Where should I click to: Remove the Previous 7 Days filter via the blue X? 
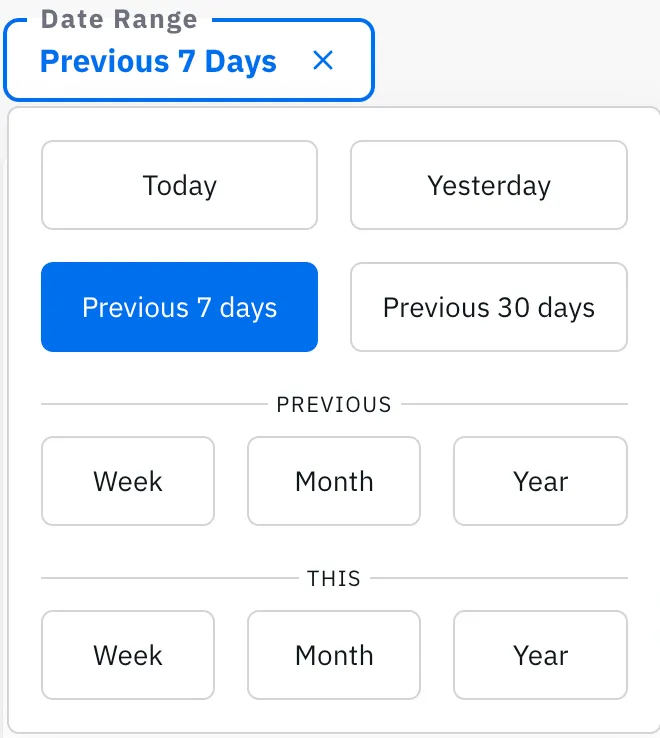coord(323,61)
